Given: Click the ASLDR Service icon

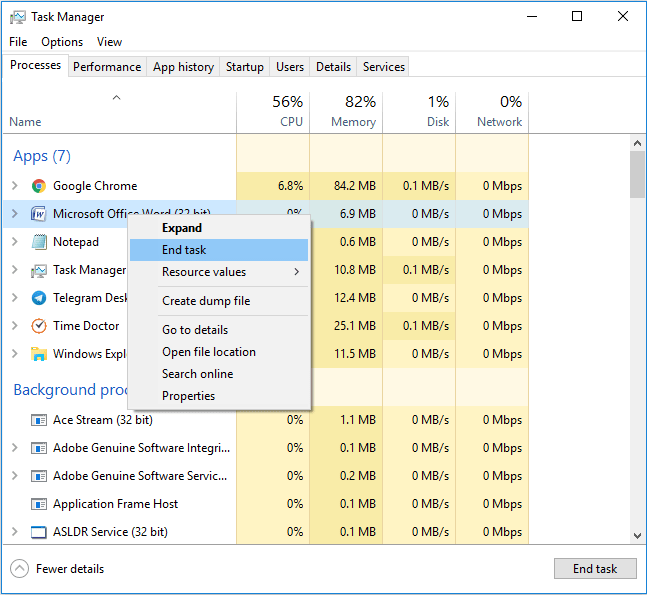Looking at the screenshot, I should (39, 532).
